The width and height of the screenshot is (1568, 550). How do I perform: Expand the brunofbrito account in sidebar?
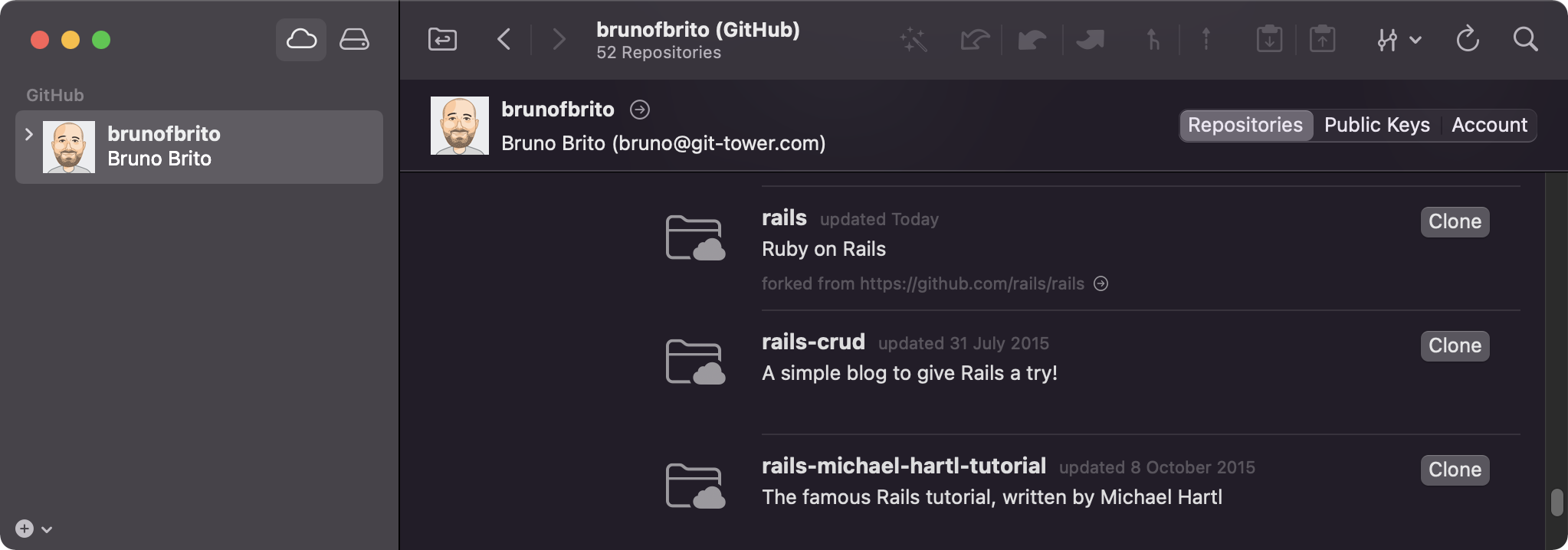pyautogui.click(x=29, y=135)
